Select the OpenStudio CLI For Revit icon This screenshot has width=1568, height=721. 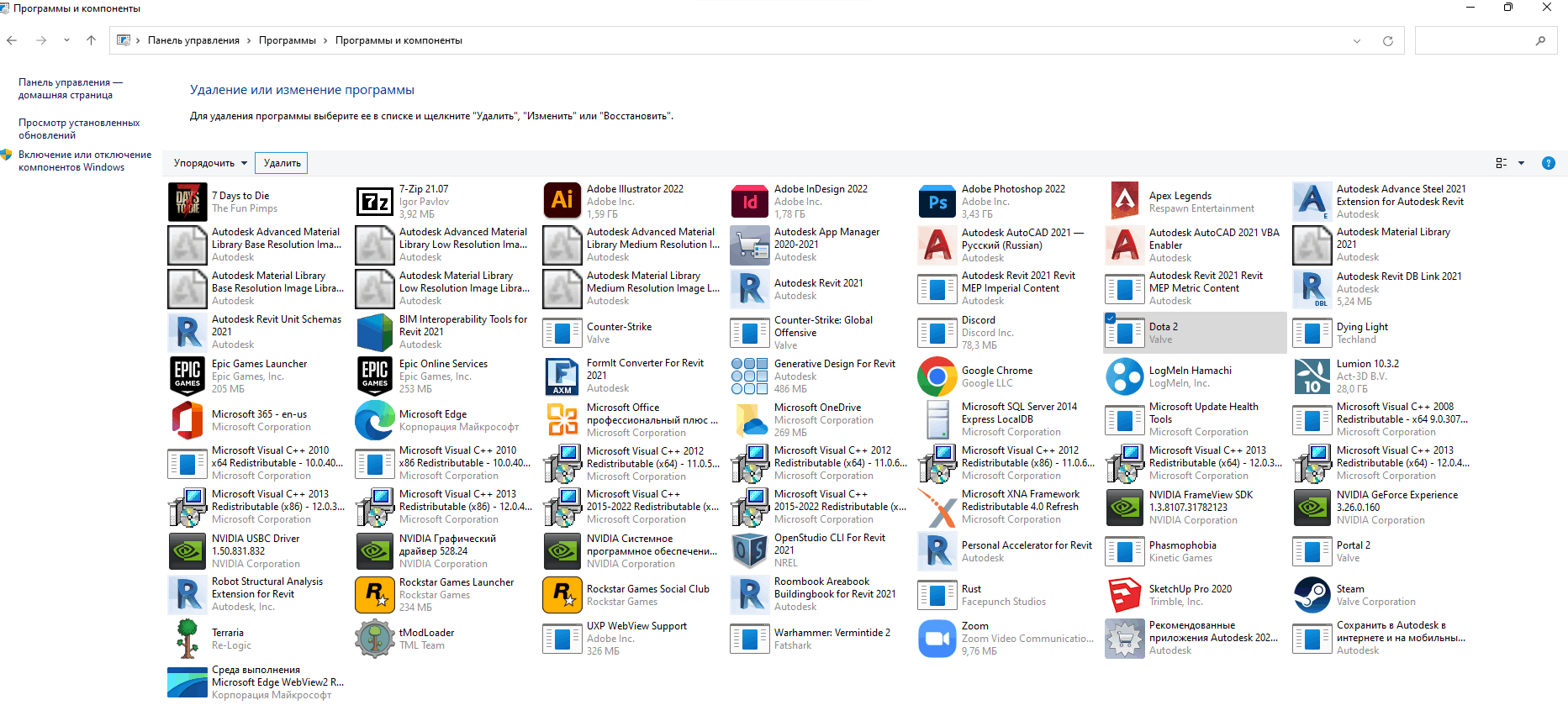click(x=750, y=551)
